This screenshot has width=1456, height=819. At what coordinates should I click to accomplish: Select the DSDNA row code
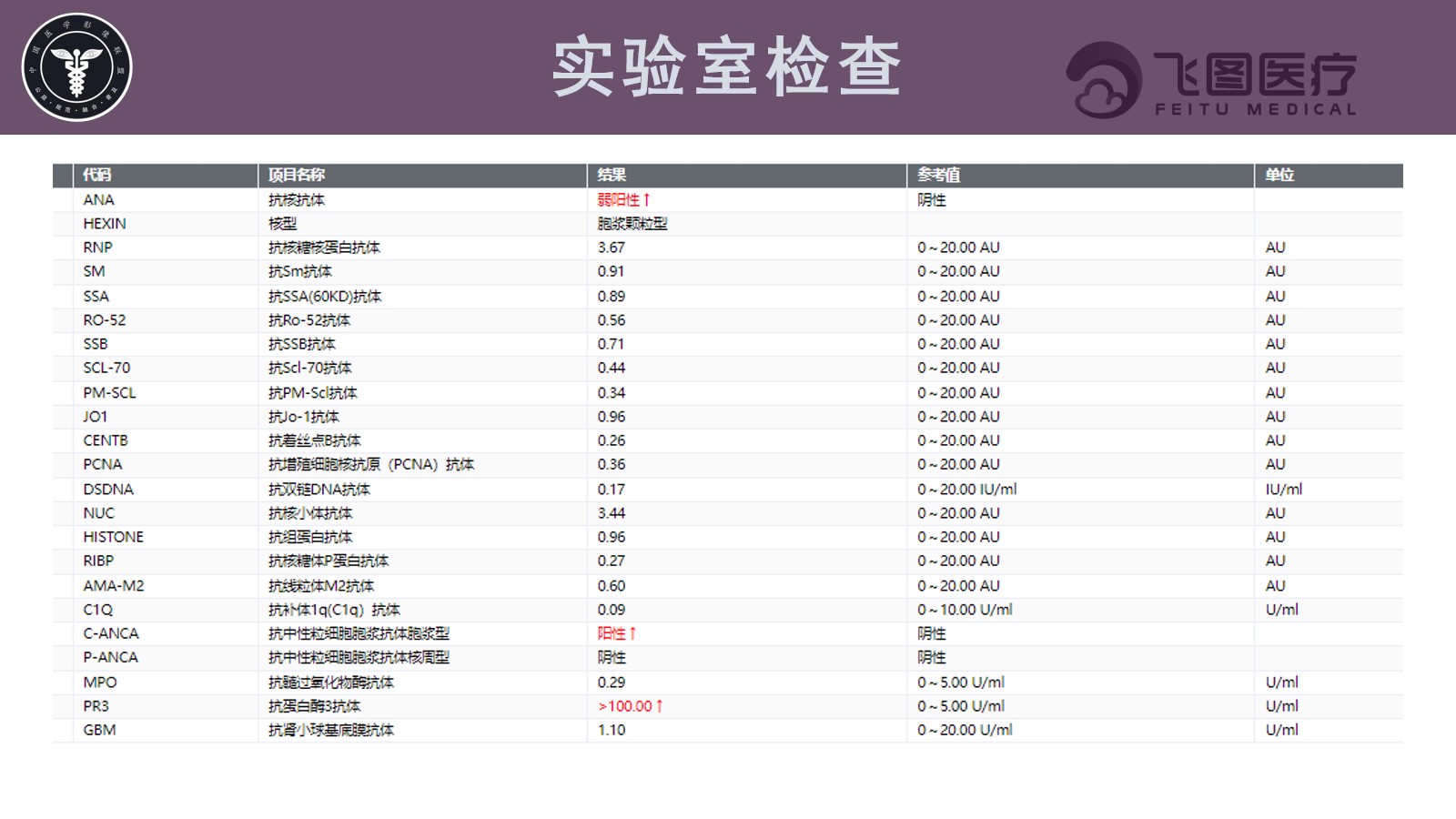(x=108, y=490)
